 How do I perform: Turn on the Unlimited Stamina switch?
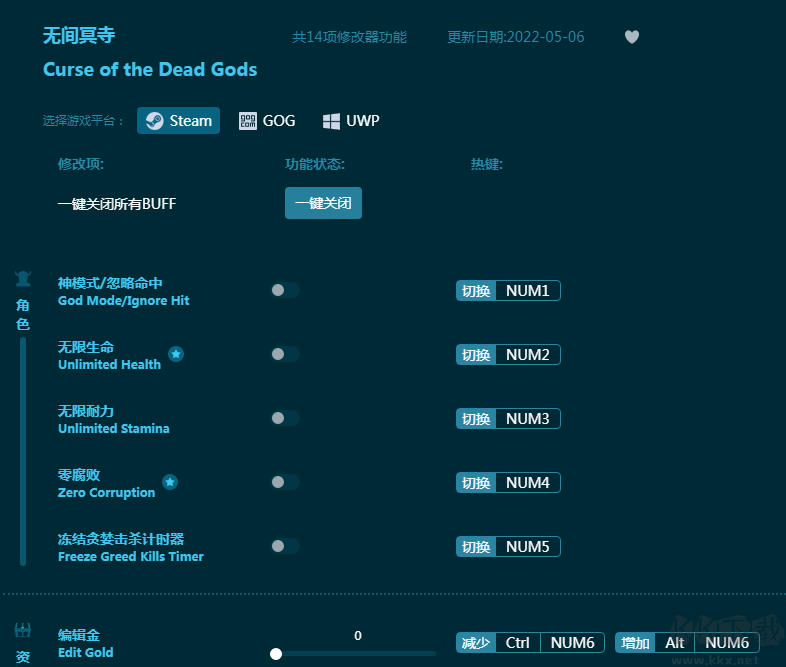[285, 418]
